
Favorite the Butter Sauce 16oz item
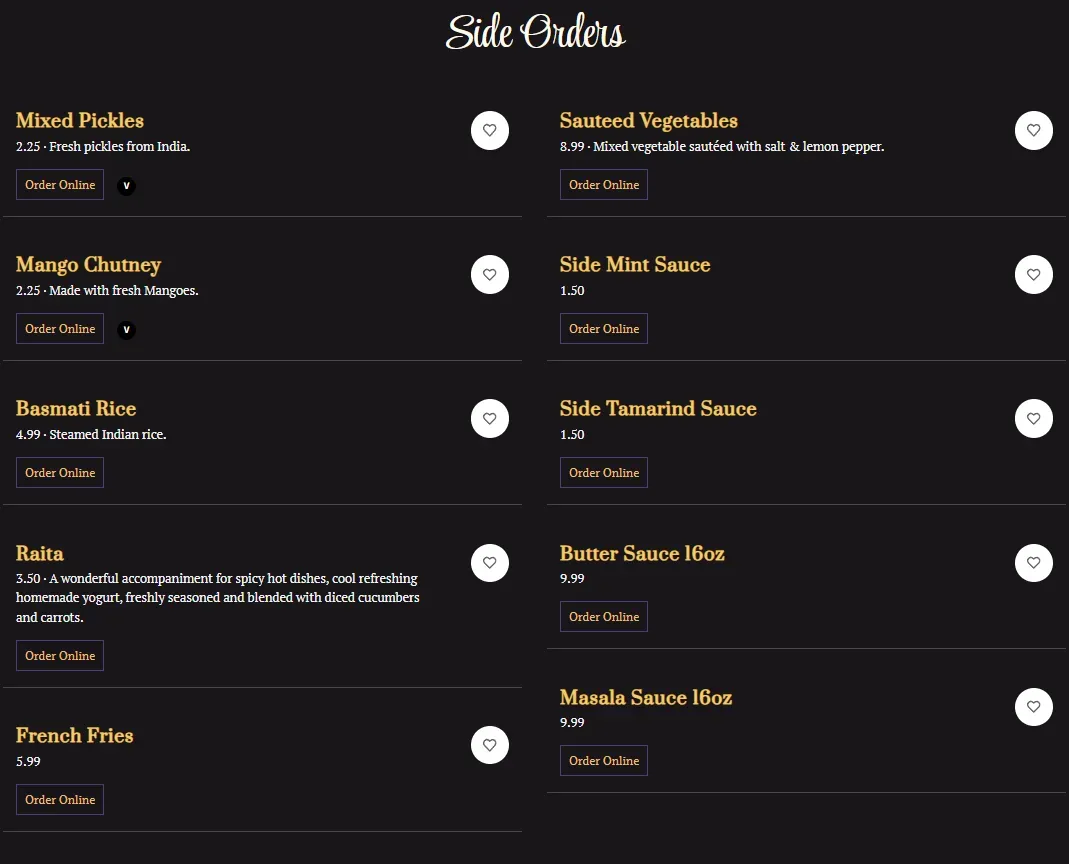(1033, 563)
